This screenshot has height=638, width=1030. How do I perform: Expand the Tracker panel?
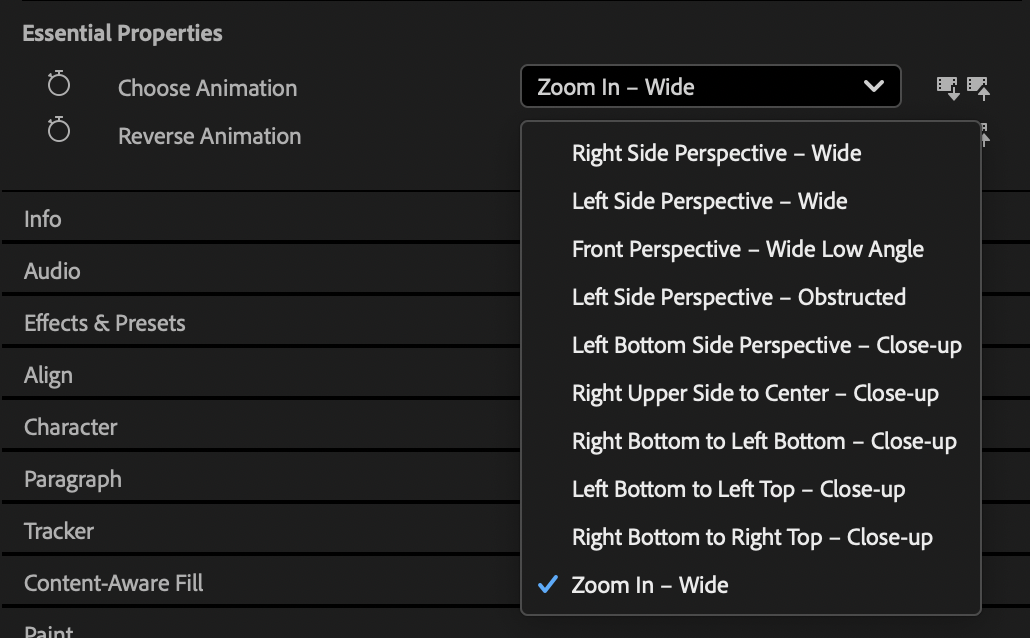pos(59,531)
